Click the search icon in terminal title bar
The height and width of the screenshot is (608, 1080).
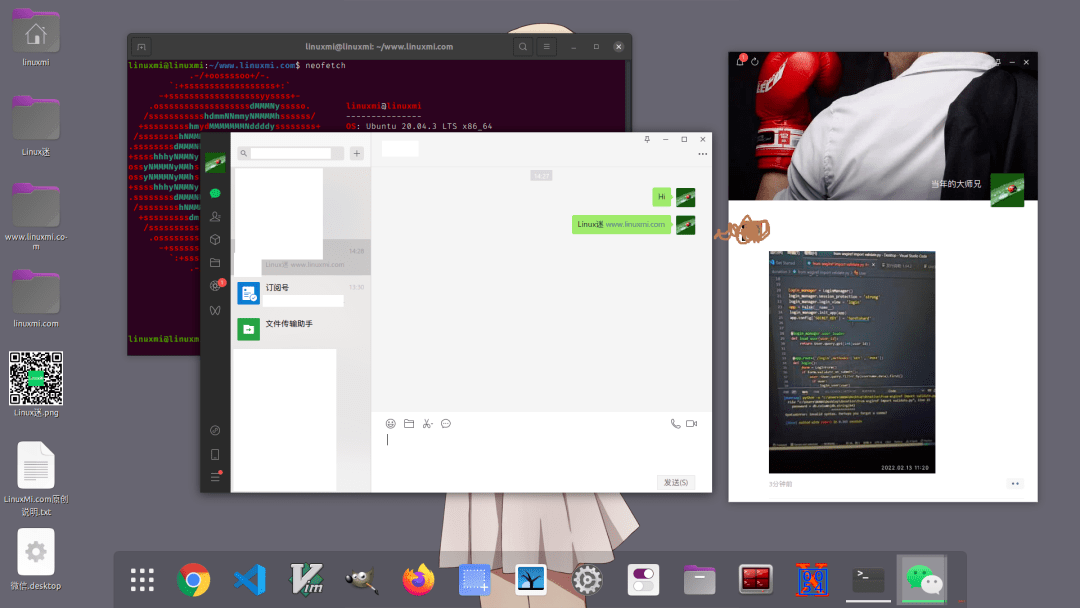click(x=523, y=47)
